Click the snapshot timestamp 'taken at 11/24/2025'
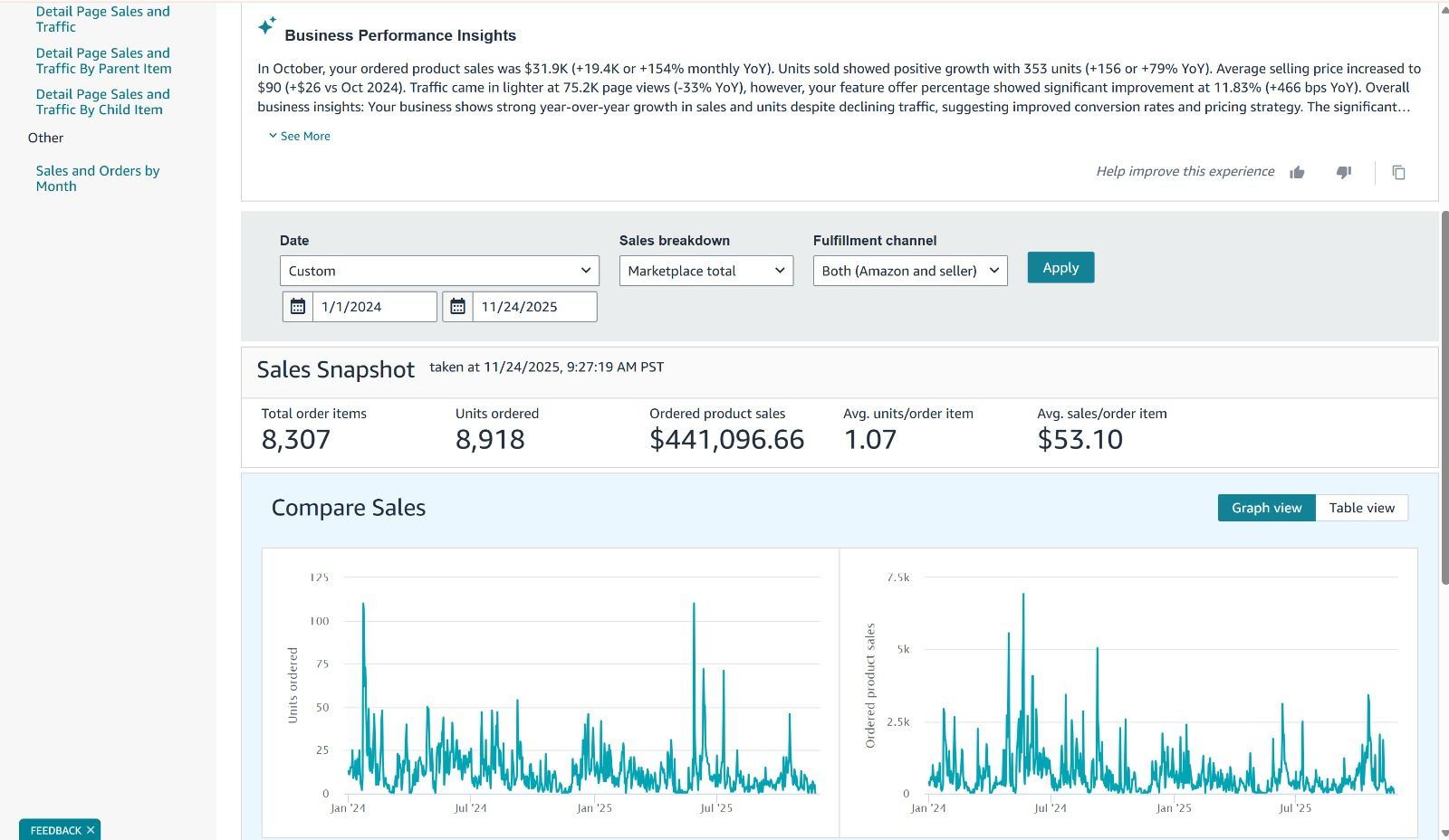This screenshot has height=840, width=1449. [x=547, y=367]
